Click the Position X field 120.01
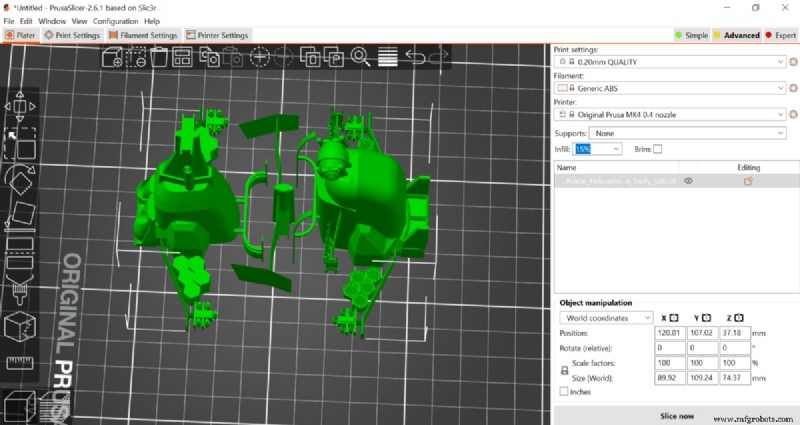Viewport: 800px width, 425px height. tap(670, 333)
